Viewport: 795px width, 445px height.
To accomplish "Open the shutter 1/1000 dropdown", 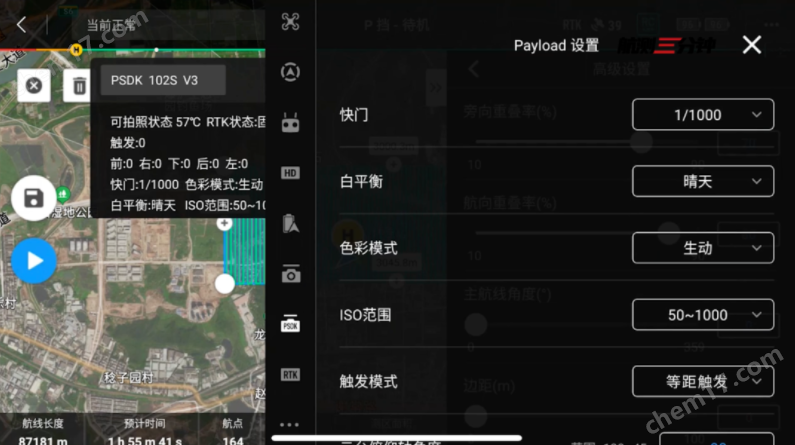I will coord(703,115).
